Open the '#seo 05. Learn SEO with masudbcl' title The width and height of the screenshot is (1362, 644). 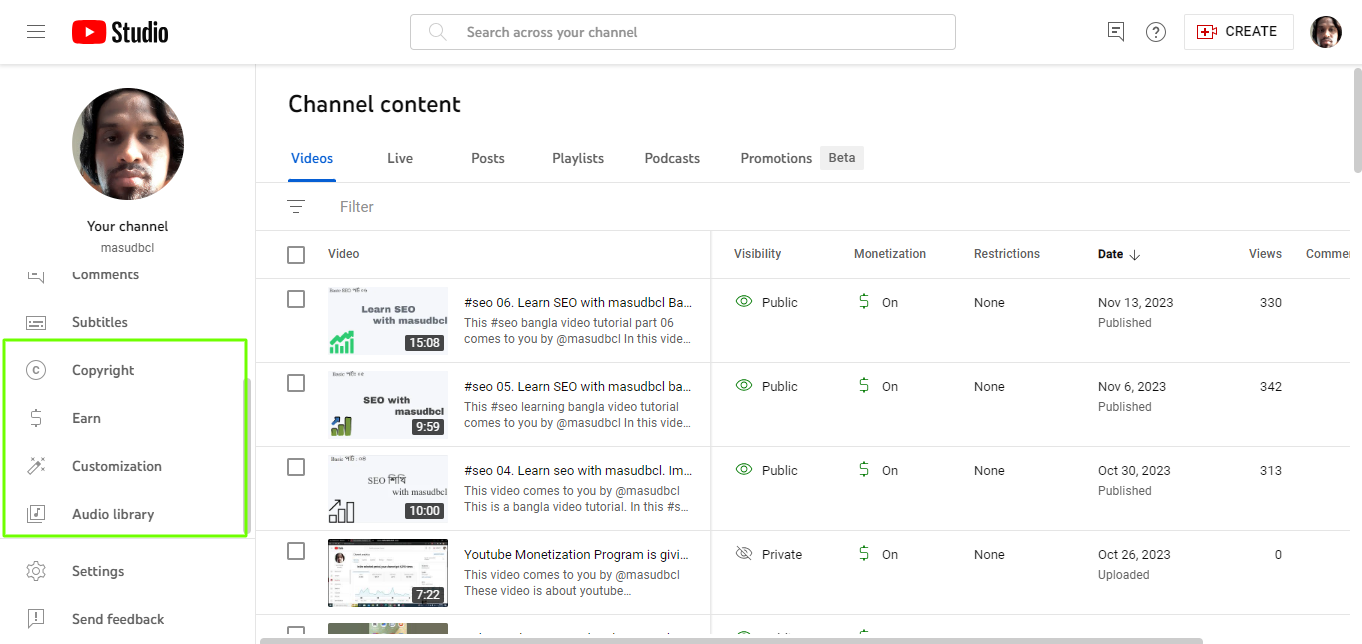tap(578, 386)
